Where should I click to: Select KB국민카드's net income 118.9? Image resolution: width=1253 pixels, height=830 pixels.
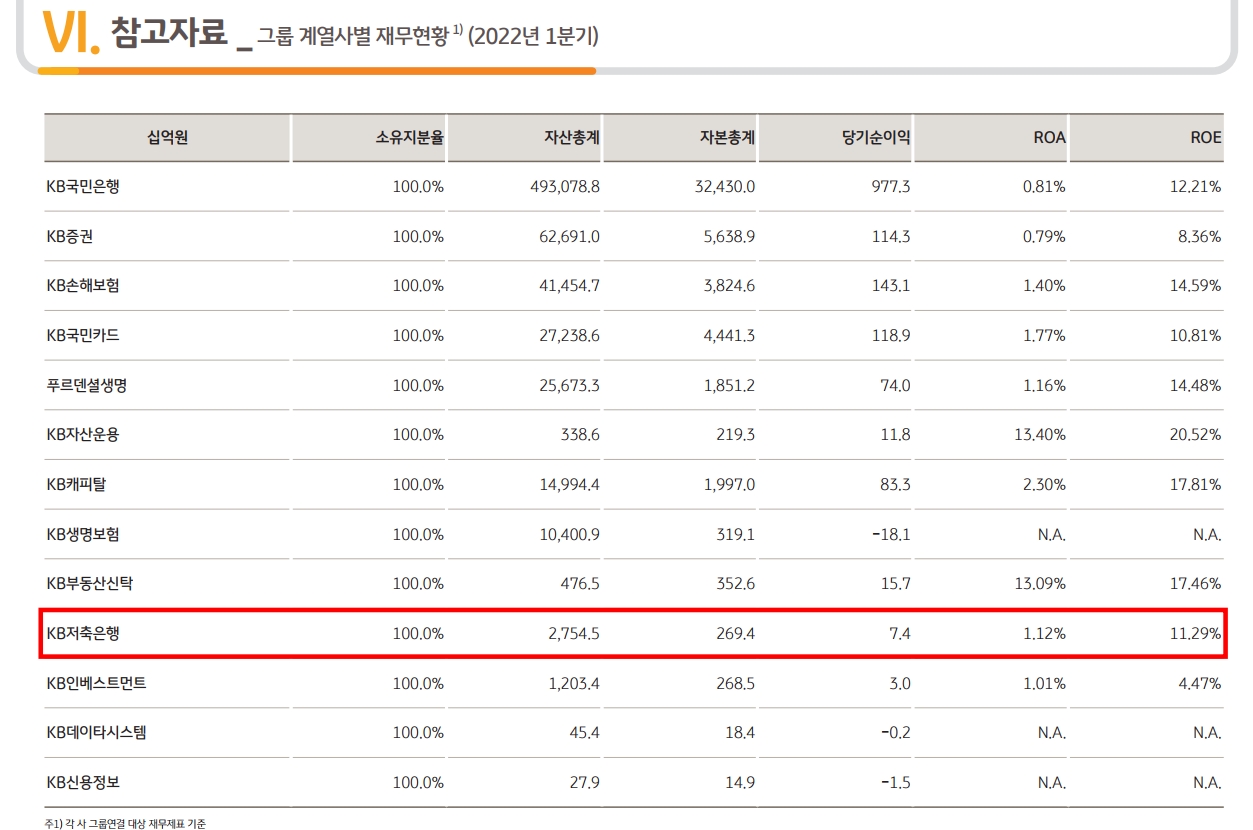tap(892, 336)
